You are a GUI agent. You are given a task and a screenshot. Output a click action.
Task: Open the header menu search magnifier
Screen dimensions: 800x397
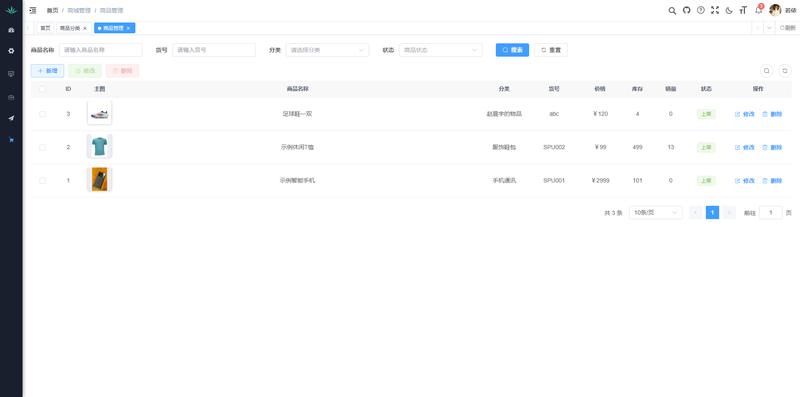pos(672,10)
